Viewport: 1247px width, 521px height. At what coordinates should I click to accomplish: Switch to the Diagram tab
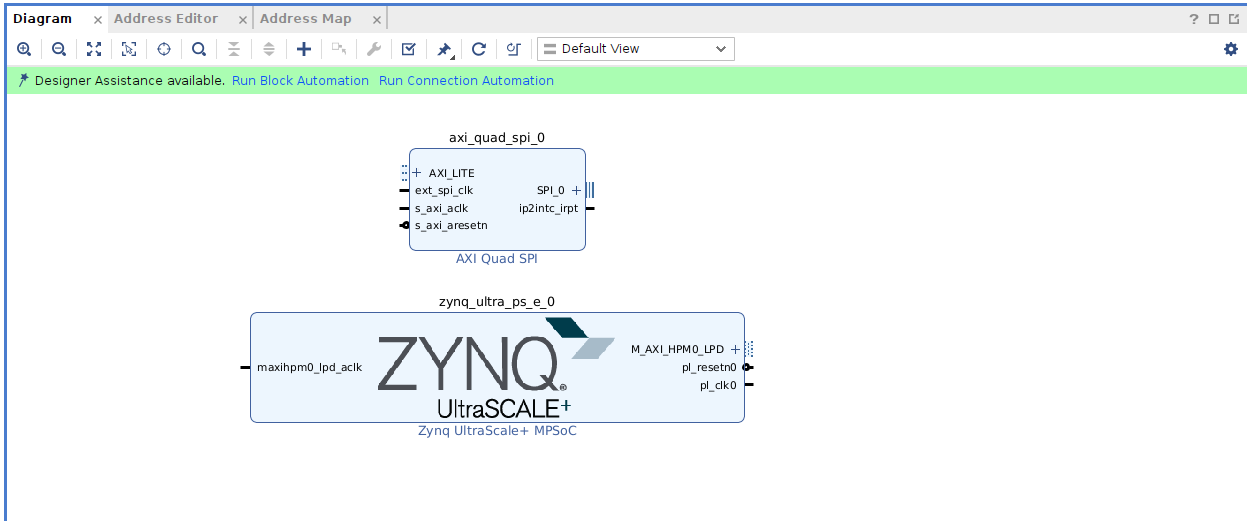click(x=43, y=19)
